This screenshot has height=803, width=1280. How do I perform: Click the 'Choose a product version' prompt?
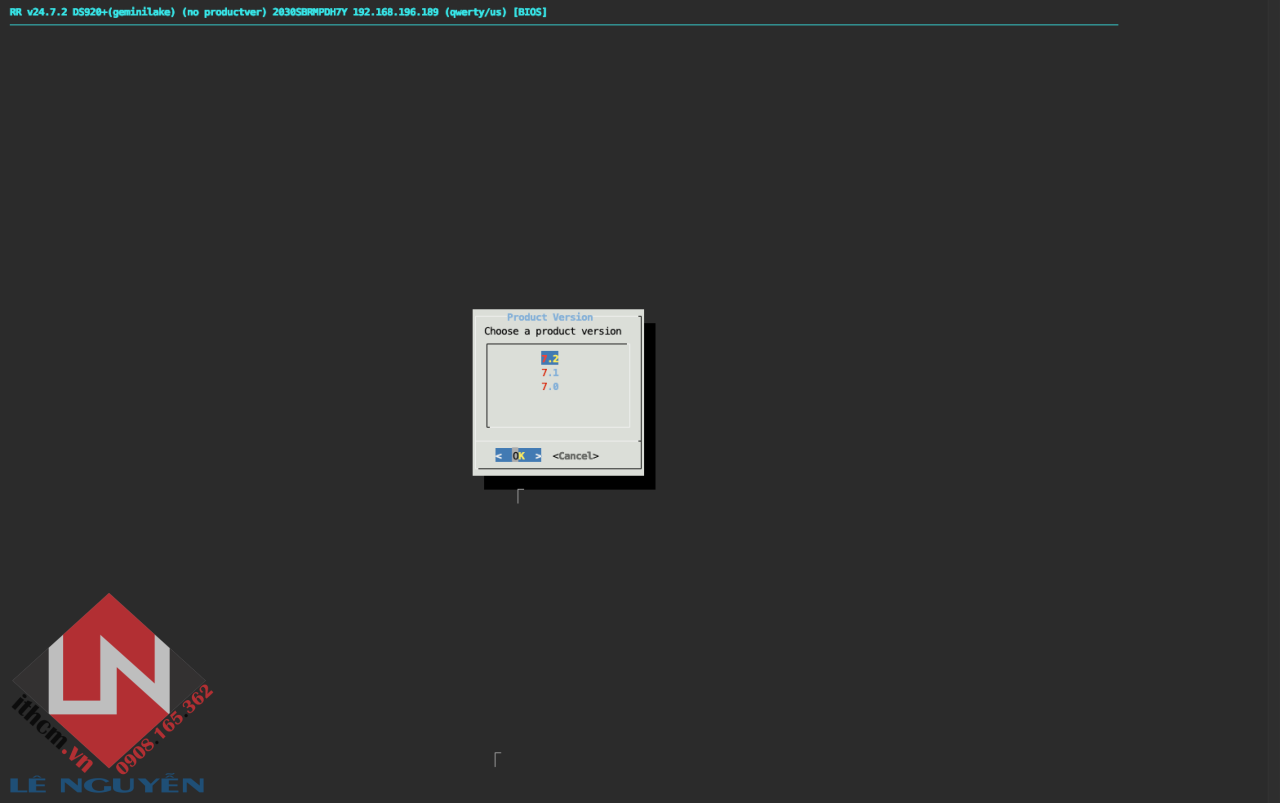point(553,331)
